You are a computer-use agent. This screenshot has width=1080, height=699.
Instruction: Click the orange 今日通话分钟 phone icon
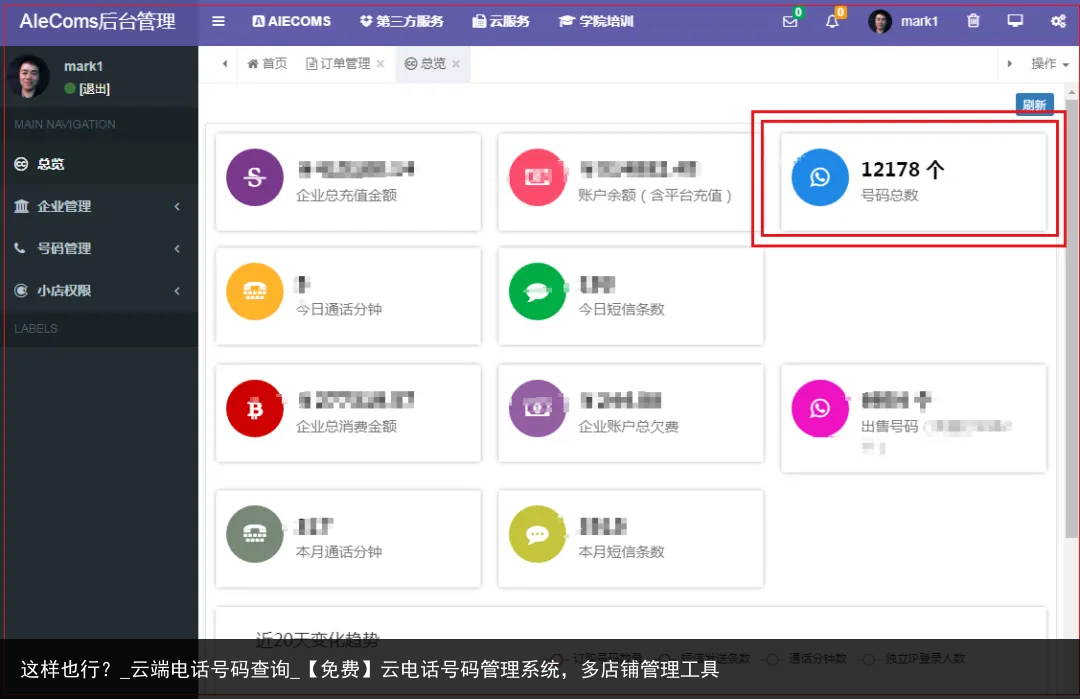tap(255, 291)
